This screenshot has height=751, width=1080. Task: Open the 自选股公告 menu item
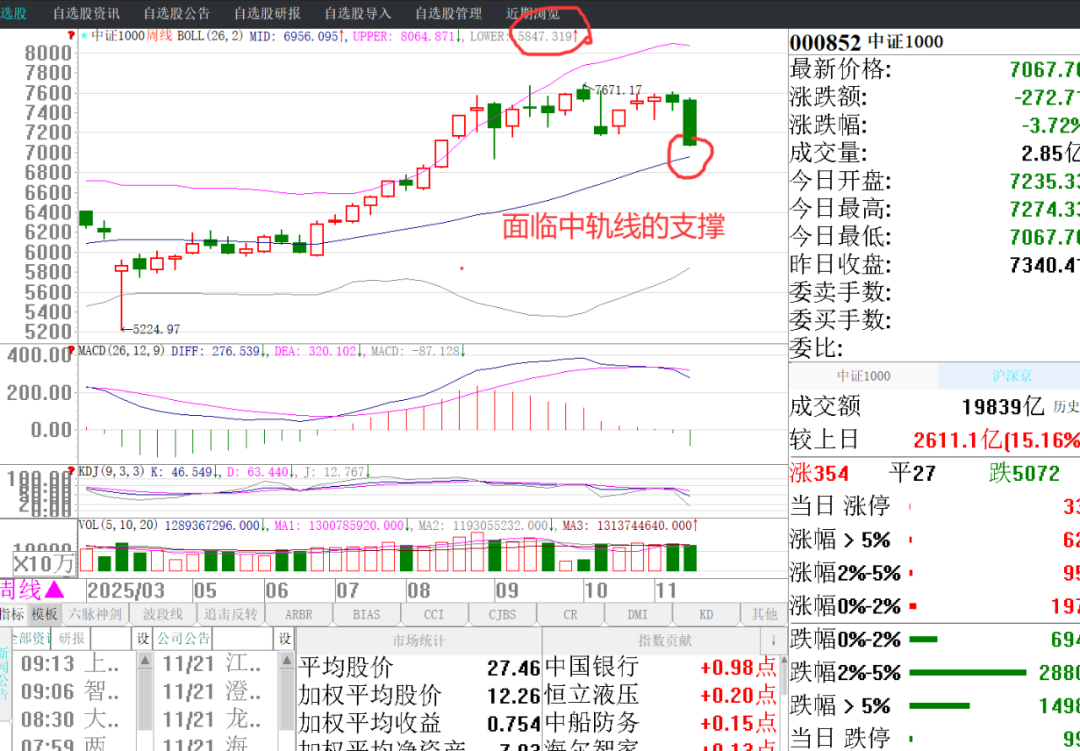pos(176,13)
